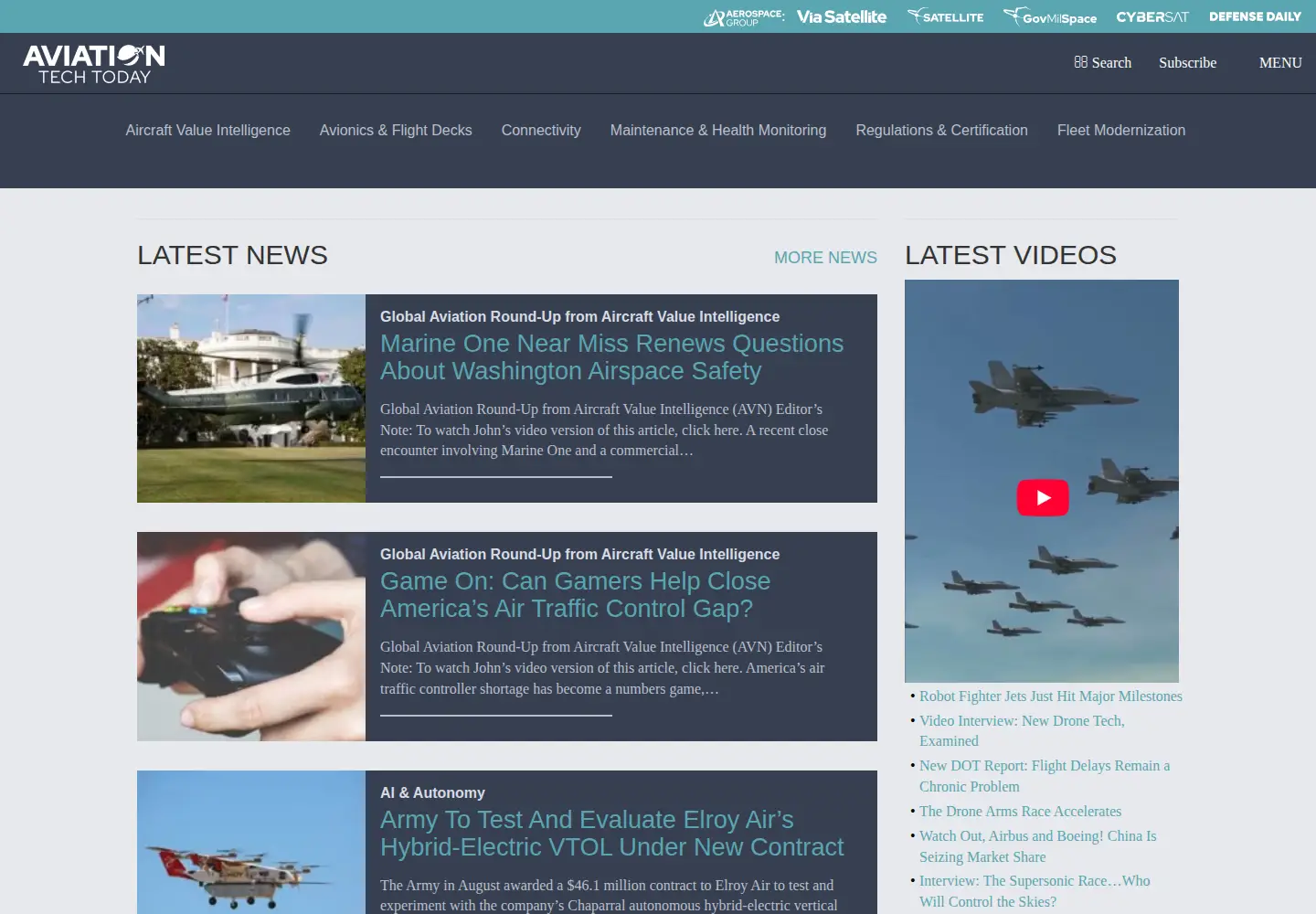Open the AI & Autonomy category label
The width and height of the screenshot is (1316, 914).
pos(432,792)
